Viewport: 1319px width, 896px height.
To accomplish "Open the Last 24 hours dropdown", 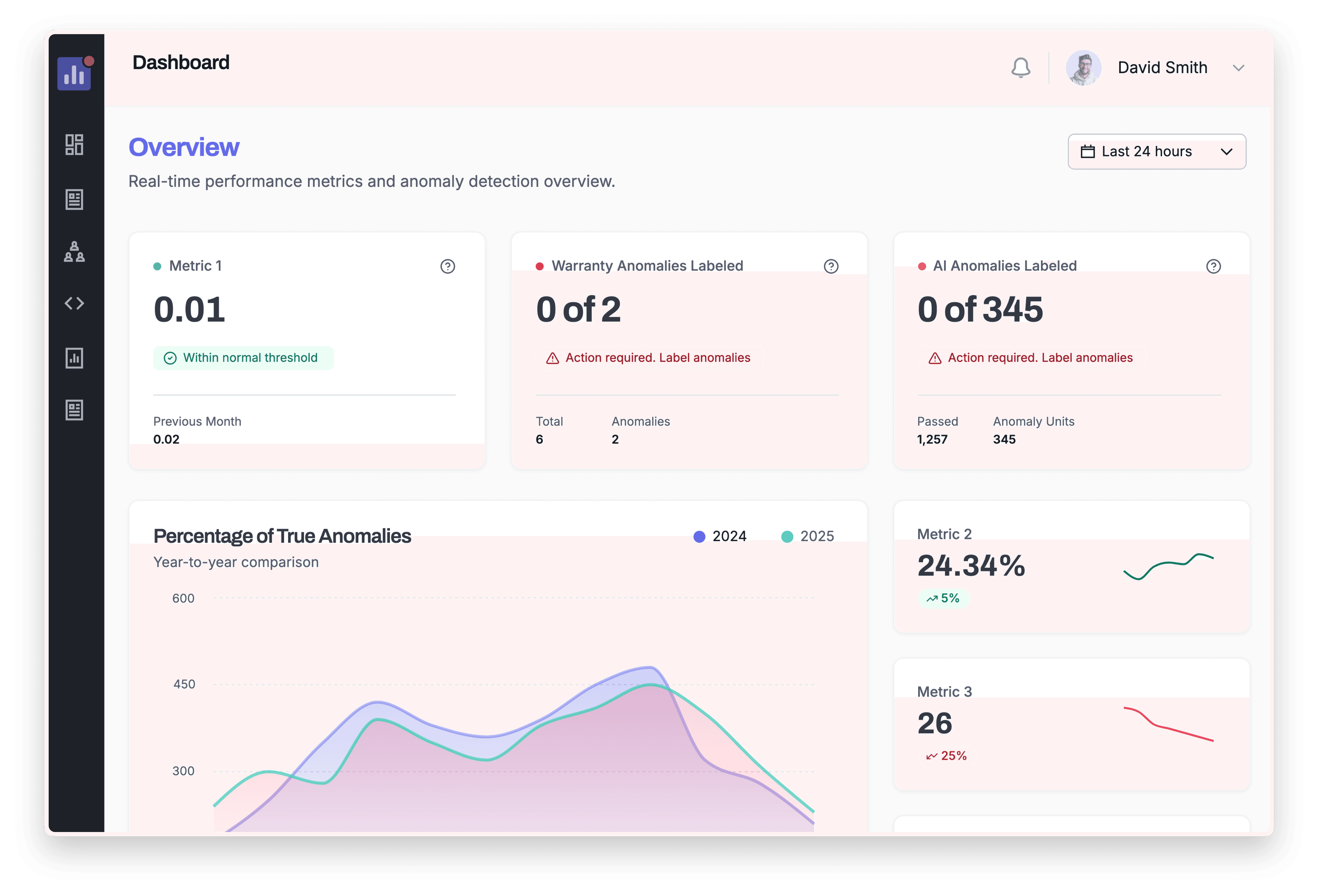I will pos(1156,152).
